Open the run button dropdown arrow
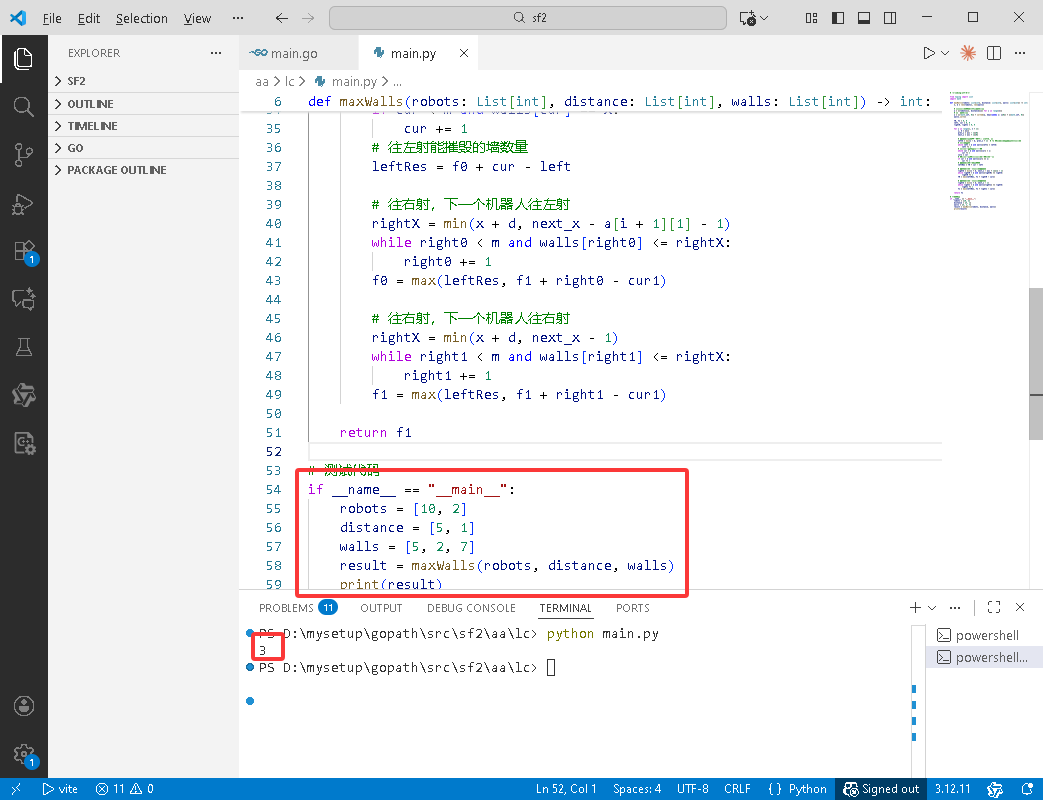This screenshot has width=1043, height=800. coord(945,53)
